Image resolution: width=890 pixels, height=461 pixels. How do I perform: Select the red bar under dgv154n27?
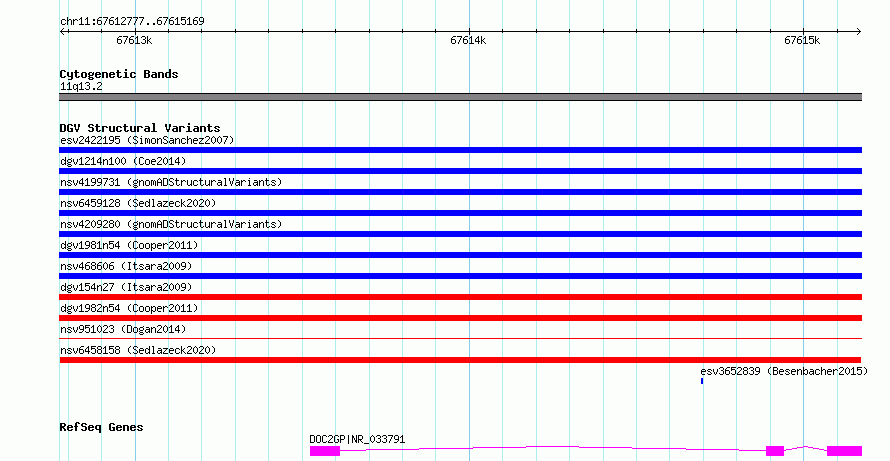point(460,297)
